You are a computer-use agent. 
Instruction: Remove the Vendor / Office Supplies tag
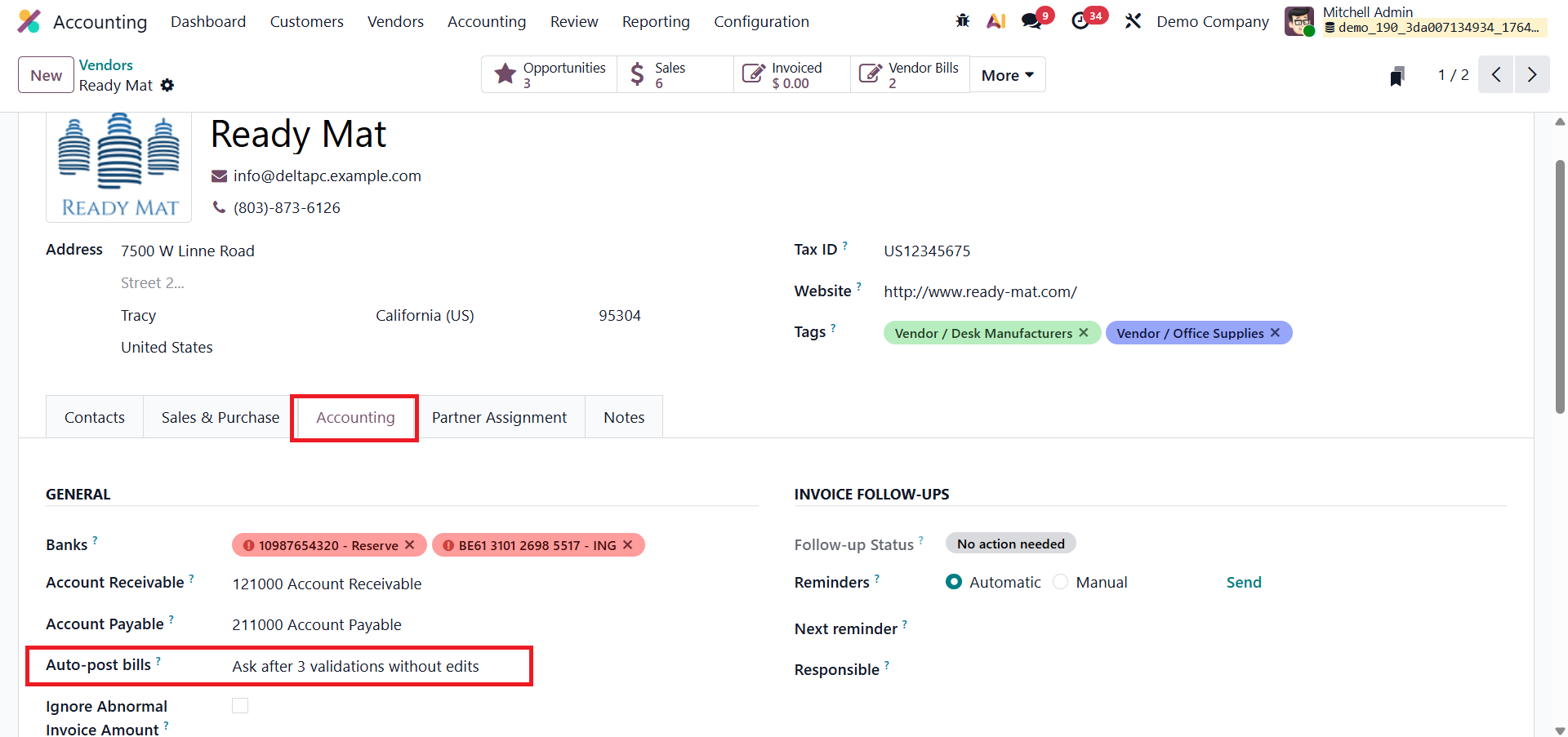coord(1275,333)
